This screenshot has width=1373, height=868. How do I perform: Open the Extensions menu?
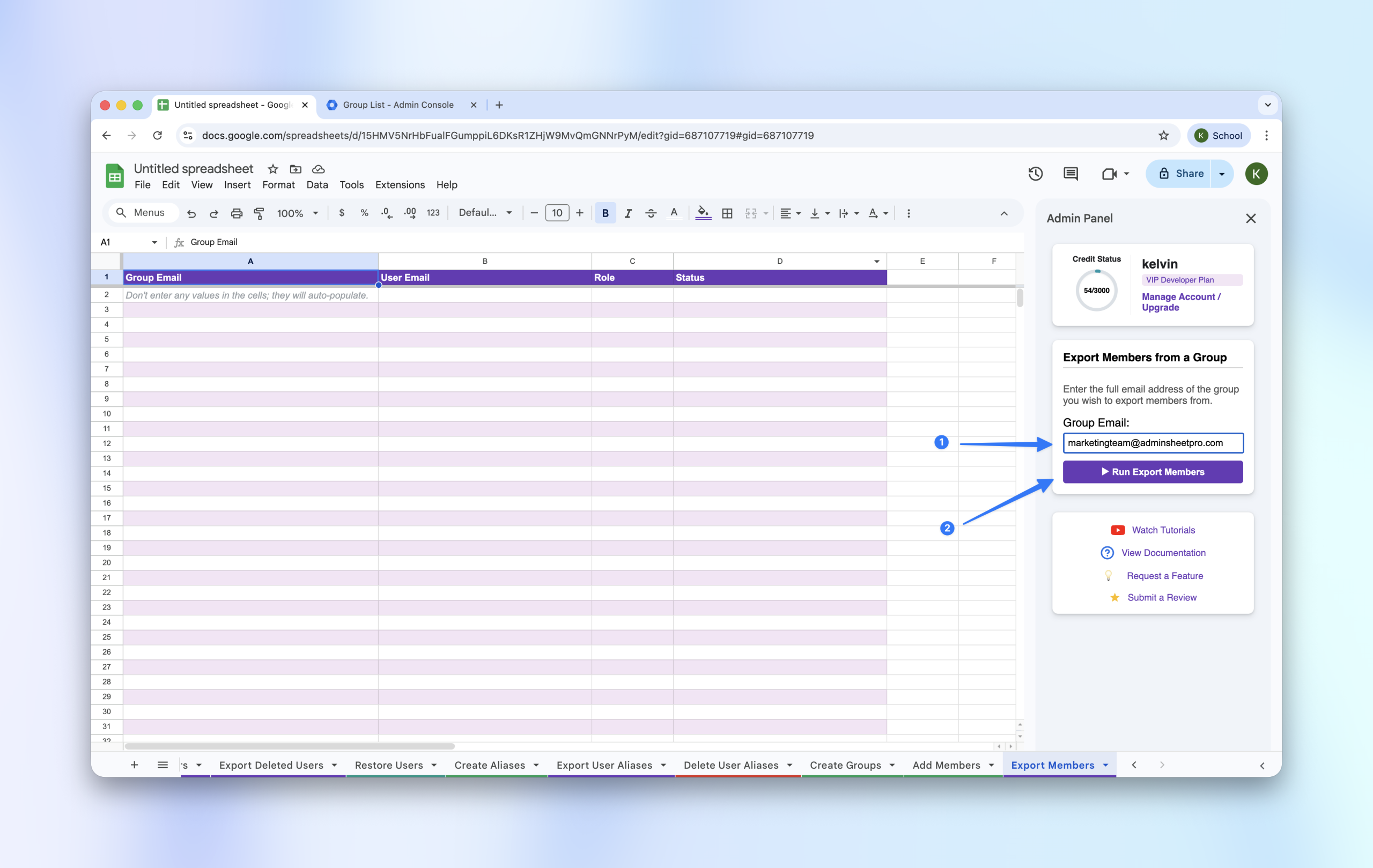point(400,184)
